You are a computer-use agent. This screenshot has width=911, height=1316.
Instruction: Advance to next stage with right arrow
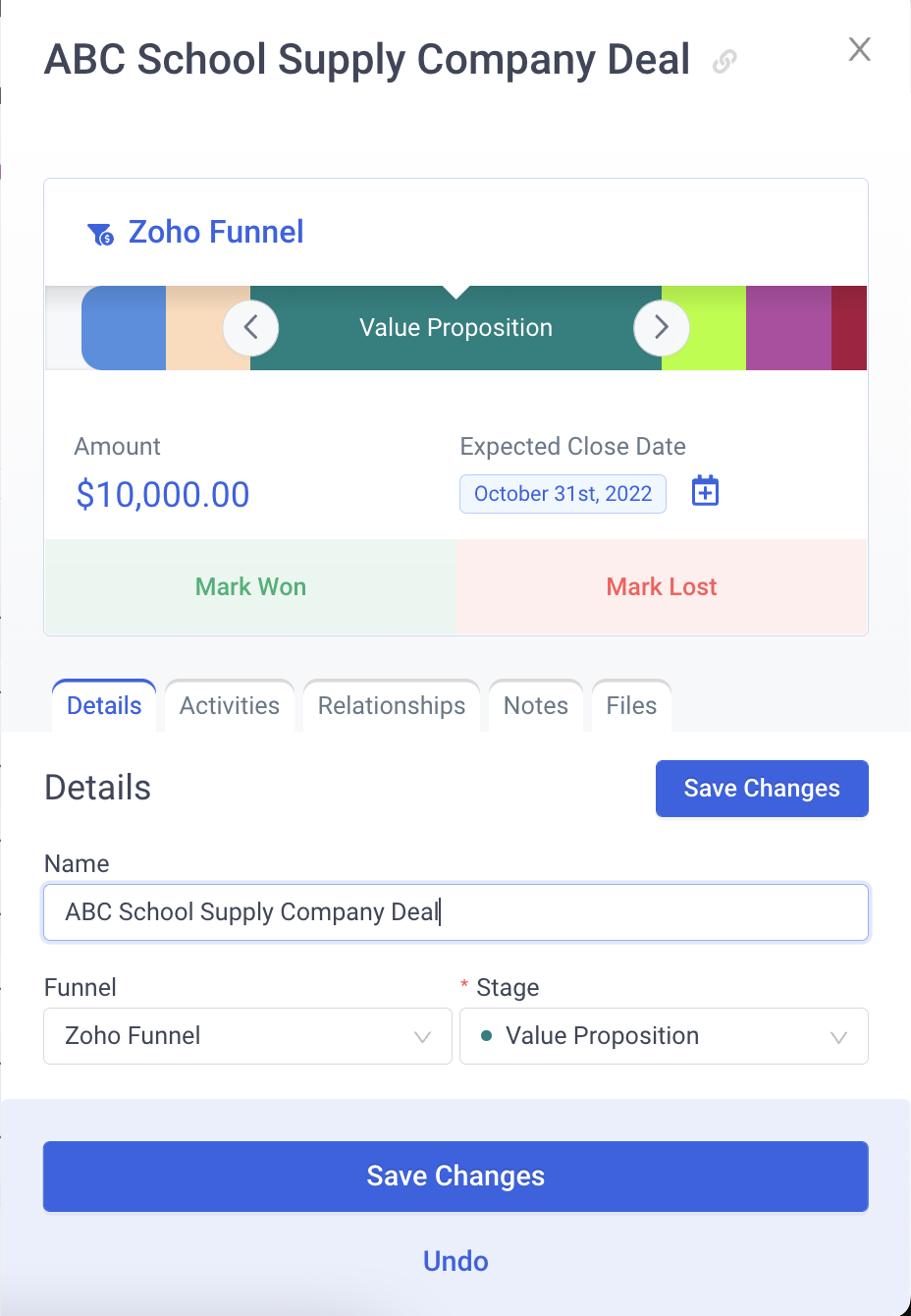(661, 327)
